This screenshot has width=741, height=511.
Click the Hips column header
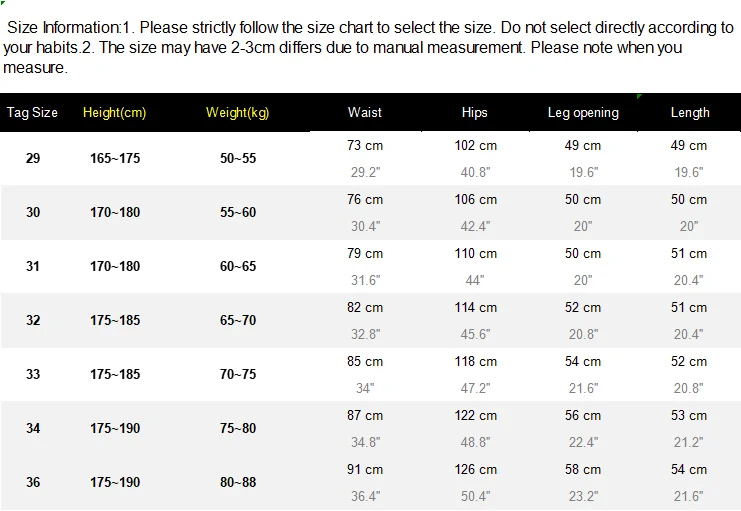pos(474,113)
